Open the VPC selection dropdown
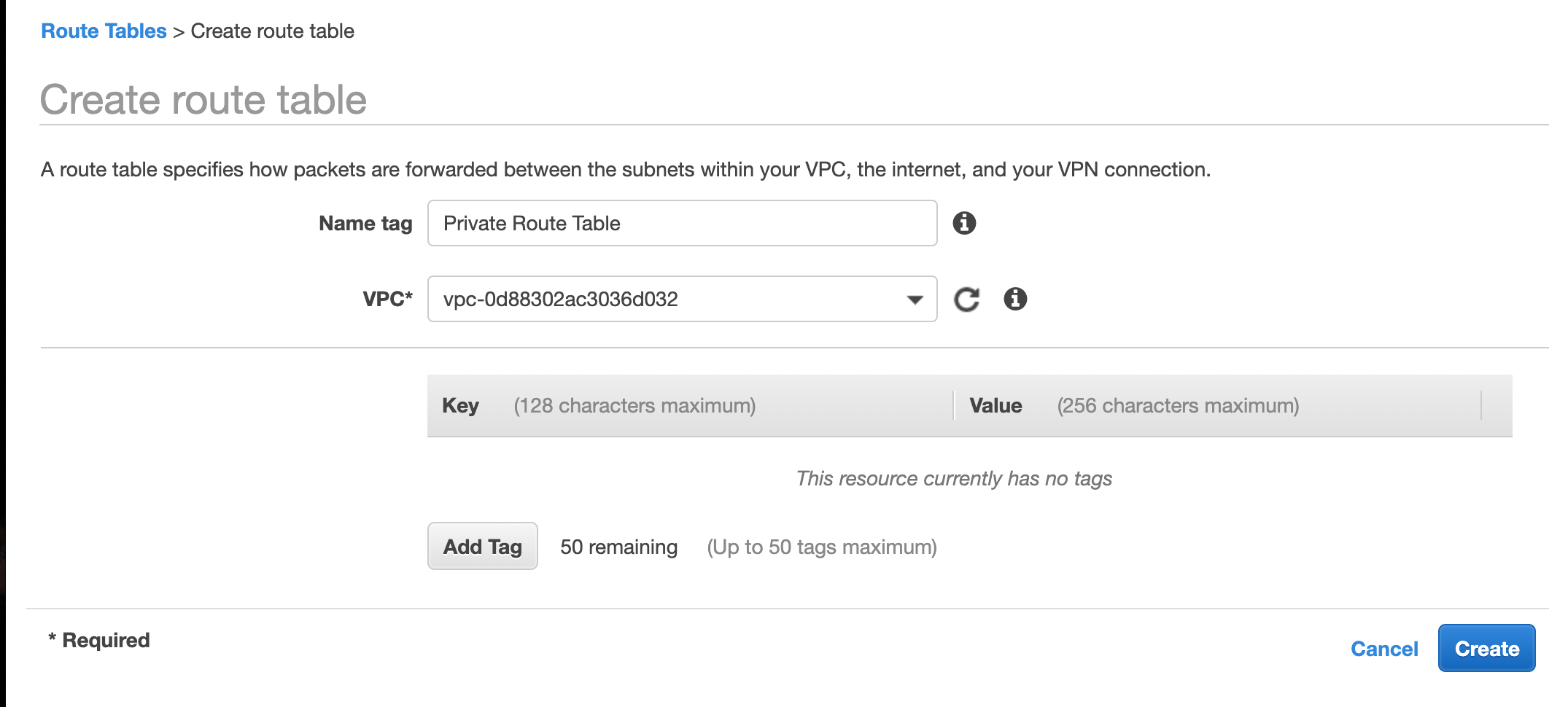Image resolution: width=1568 pixels, height=707 pixels. pos(682,299)
